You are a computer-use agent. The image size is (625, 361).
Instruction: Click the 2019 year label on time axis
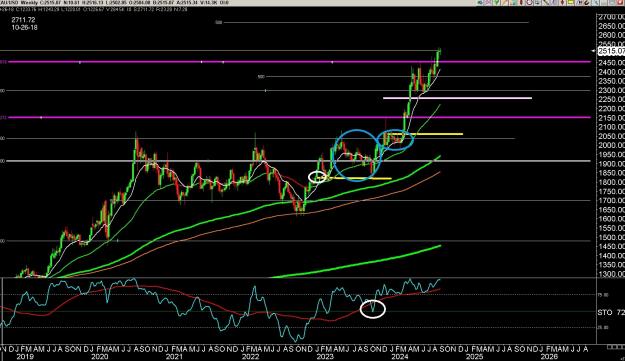24,357
